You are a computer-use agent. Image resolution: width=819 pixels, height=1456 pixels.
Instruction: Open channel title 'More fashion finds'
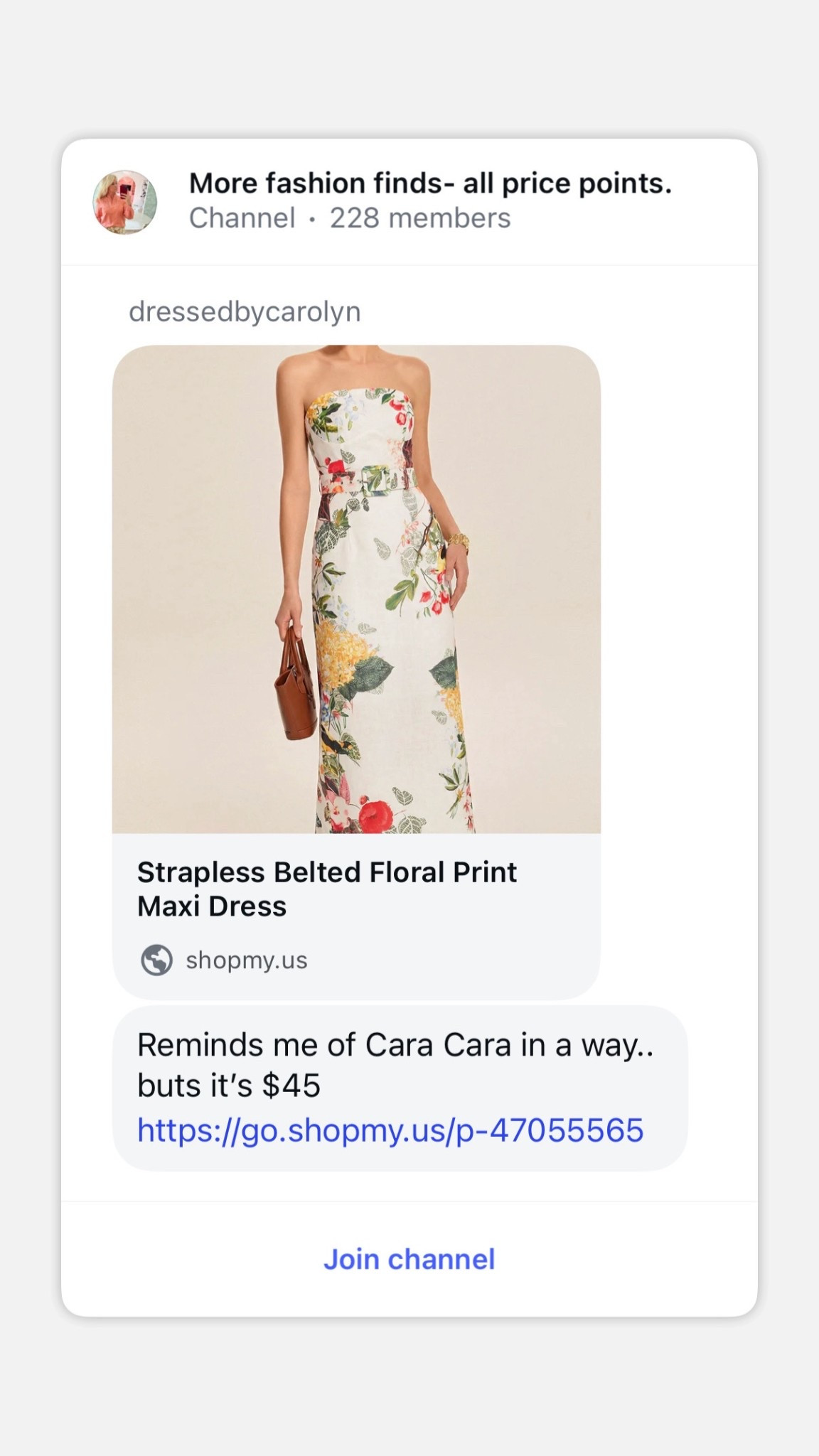click(x=429, y=183)
